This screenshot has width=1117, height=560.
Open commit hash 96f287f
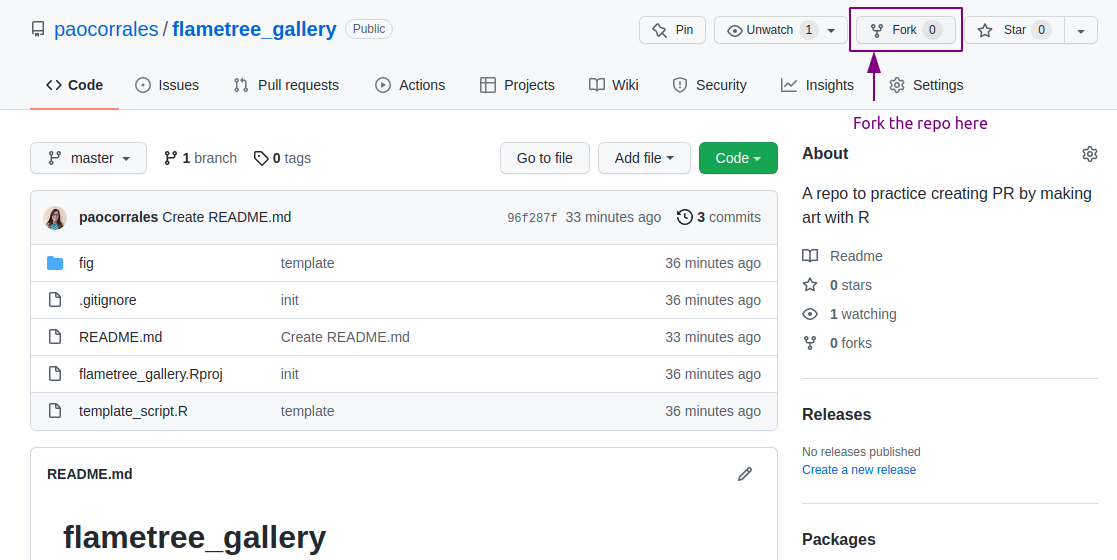coord(532,218)
